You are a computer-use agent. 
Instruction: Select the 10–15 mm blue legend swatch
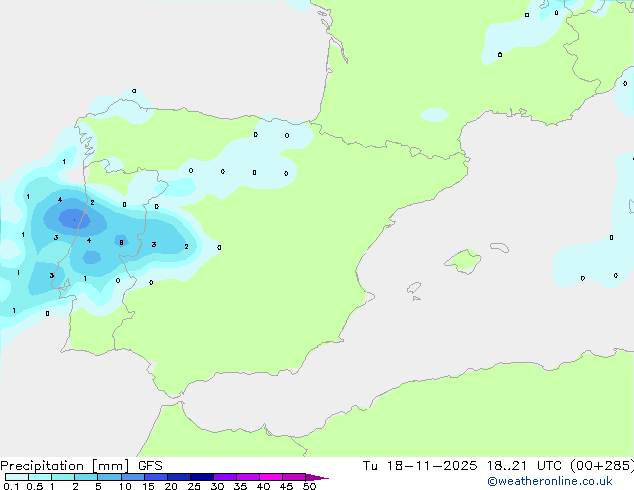pos(133,477)
